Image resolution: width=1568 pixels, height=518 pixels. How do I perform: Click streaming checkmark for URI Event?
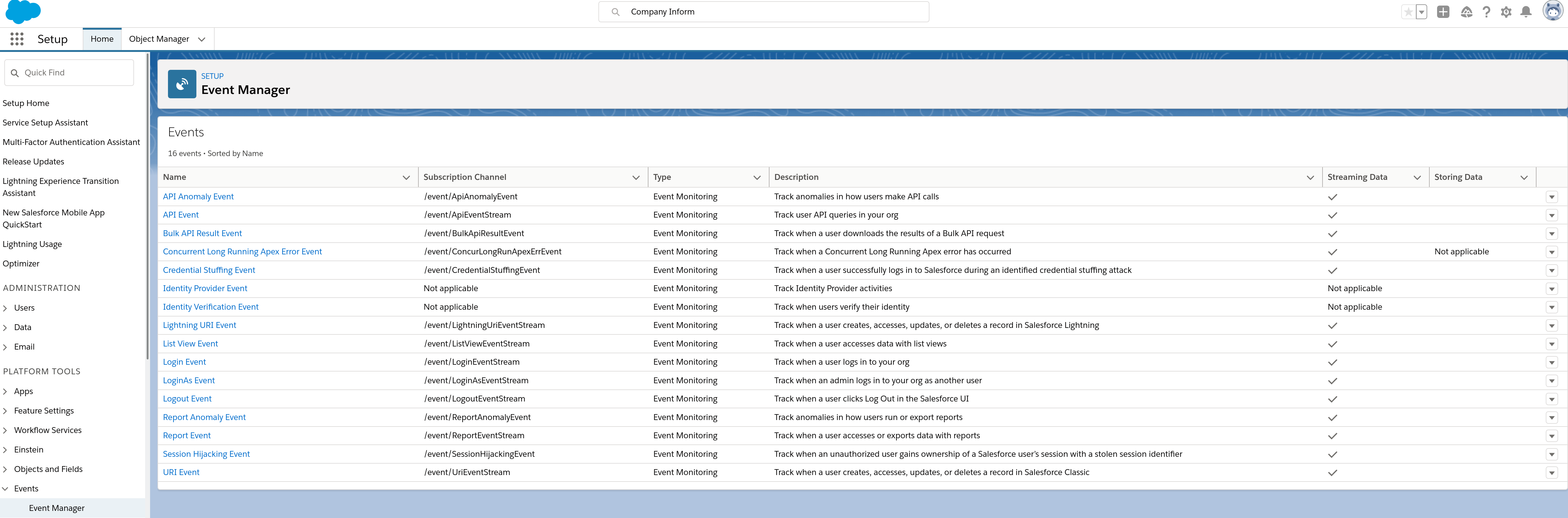[x=1332, y=472]
